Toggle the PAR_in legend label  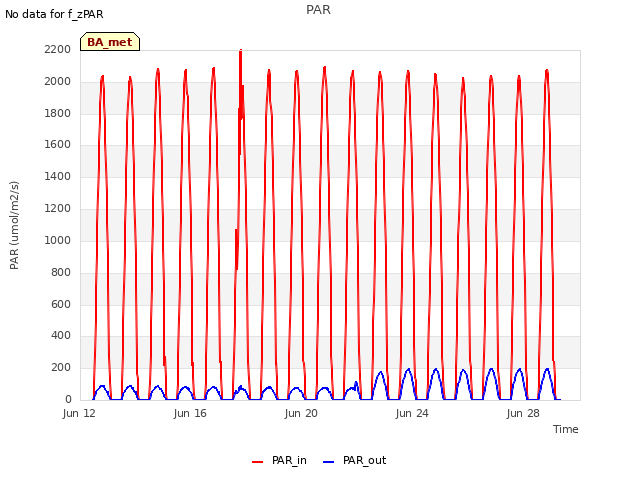coord(289,460)
